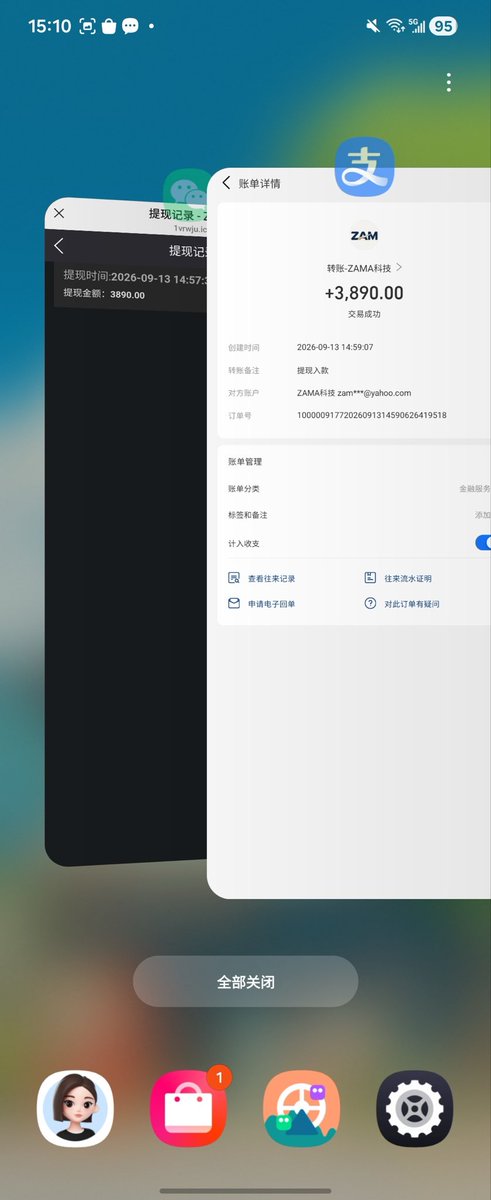Tap the 1vrwju URL in the left card
The height and width of the screenshot is (1200, 491).
190,228
